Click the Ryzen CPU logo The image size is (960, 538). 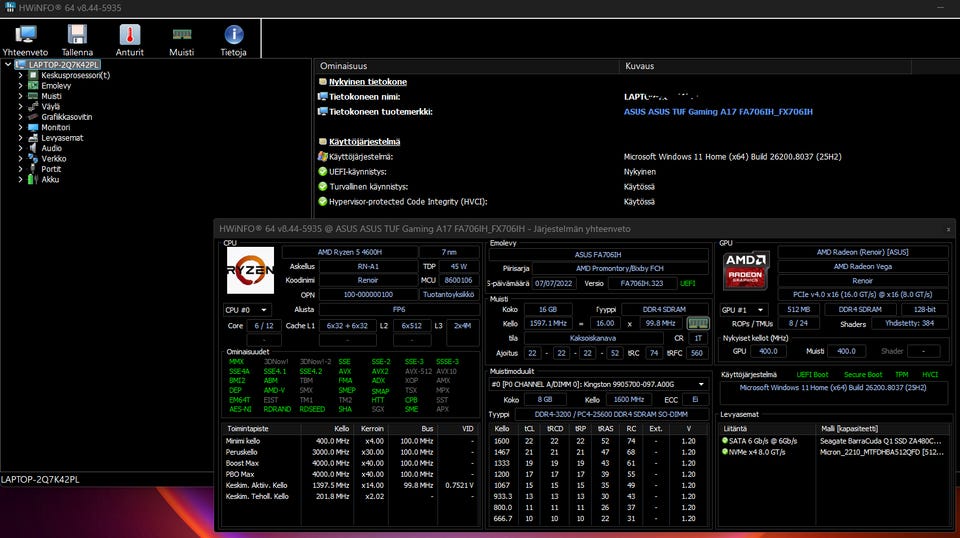[250, 271]
